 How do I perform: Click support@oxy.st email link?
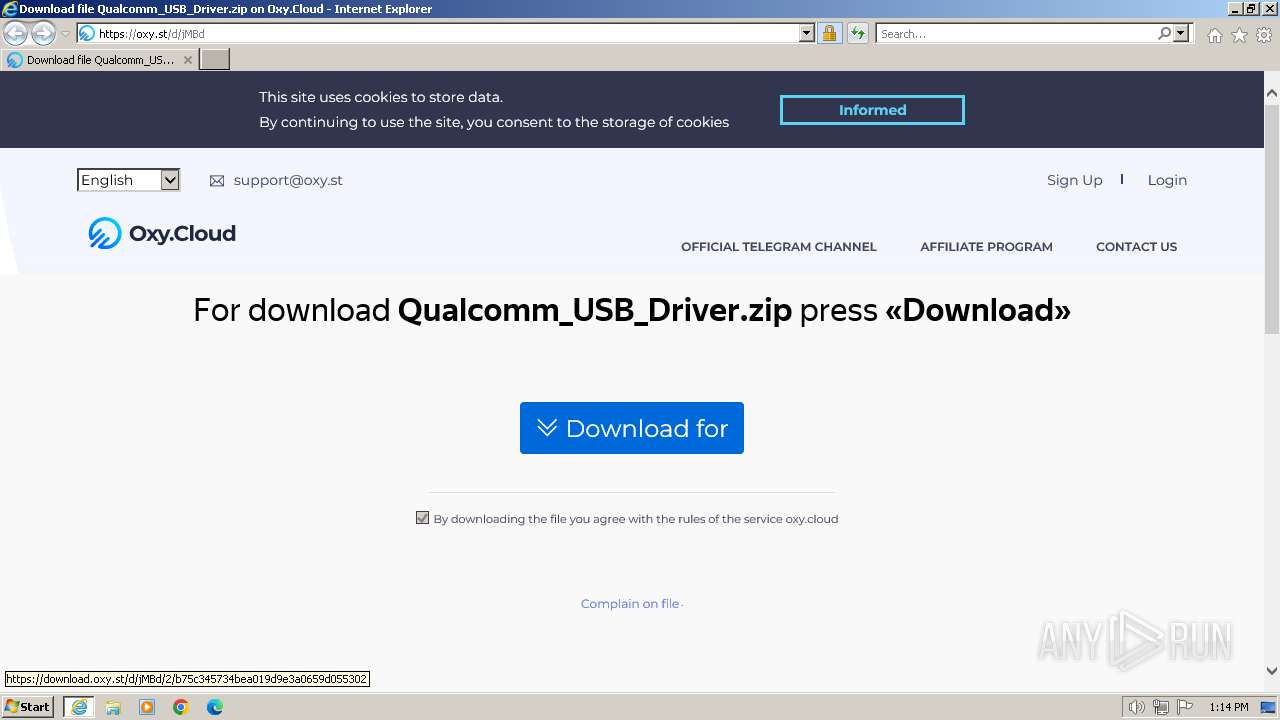288,180
